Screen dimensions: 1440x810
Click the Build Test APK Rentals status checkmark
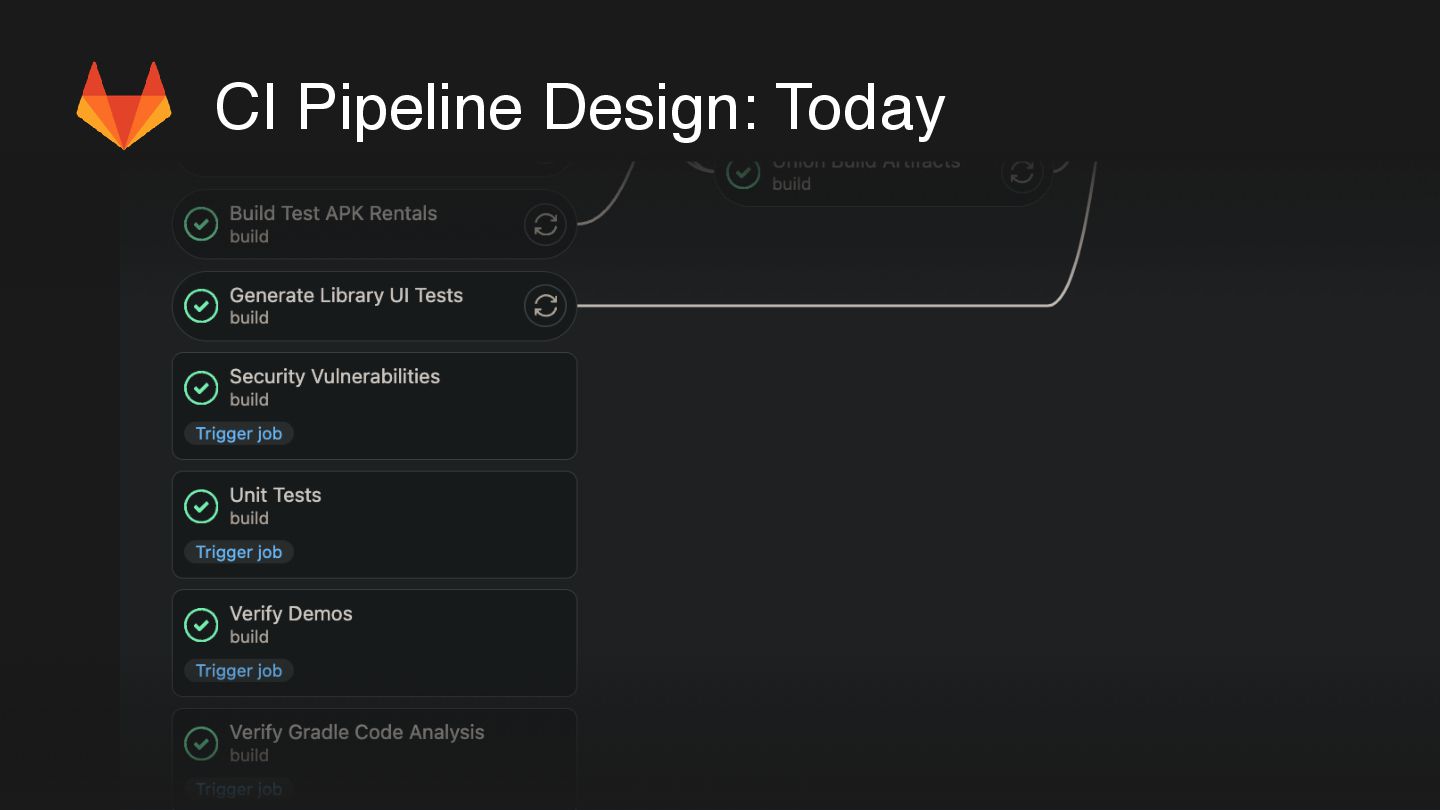201,225
